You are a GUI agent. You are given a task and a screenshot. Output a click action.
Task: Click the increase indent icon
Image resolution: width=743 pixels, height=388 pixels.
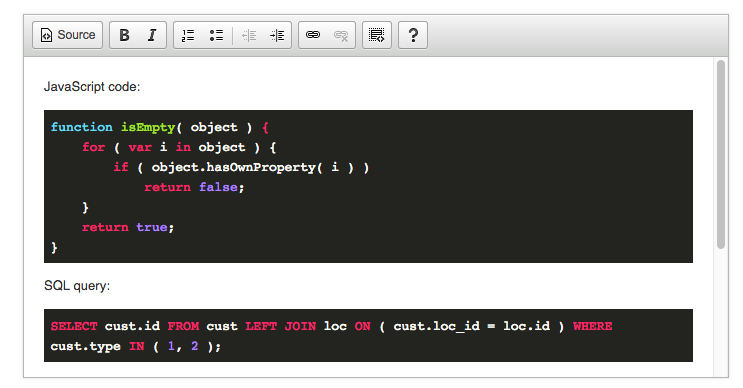click(277, 35)
